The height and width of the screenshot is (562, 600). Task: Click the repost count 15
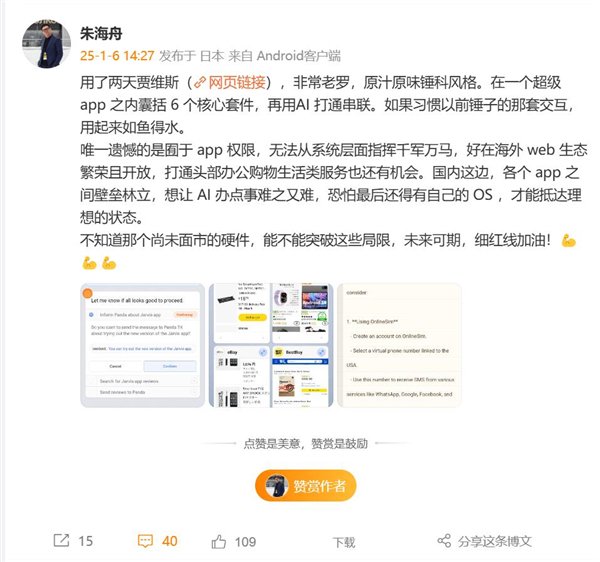pos(86,541)
